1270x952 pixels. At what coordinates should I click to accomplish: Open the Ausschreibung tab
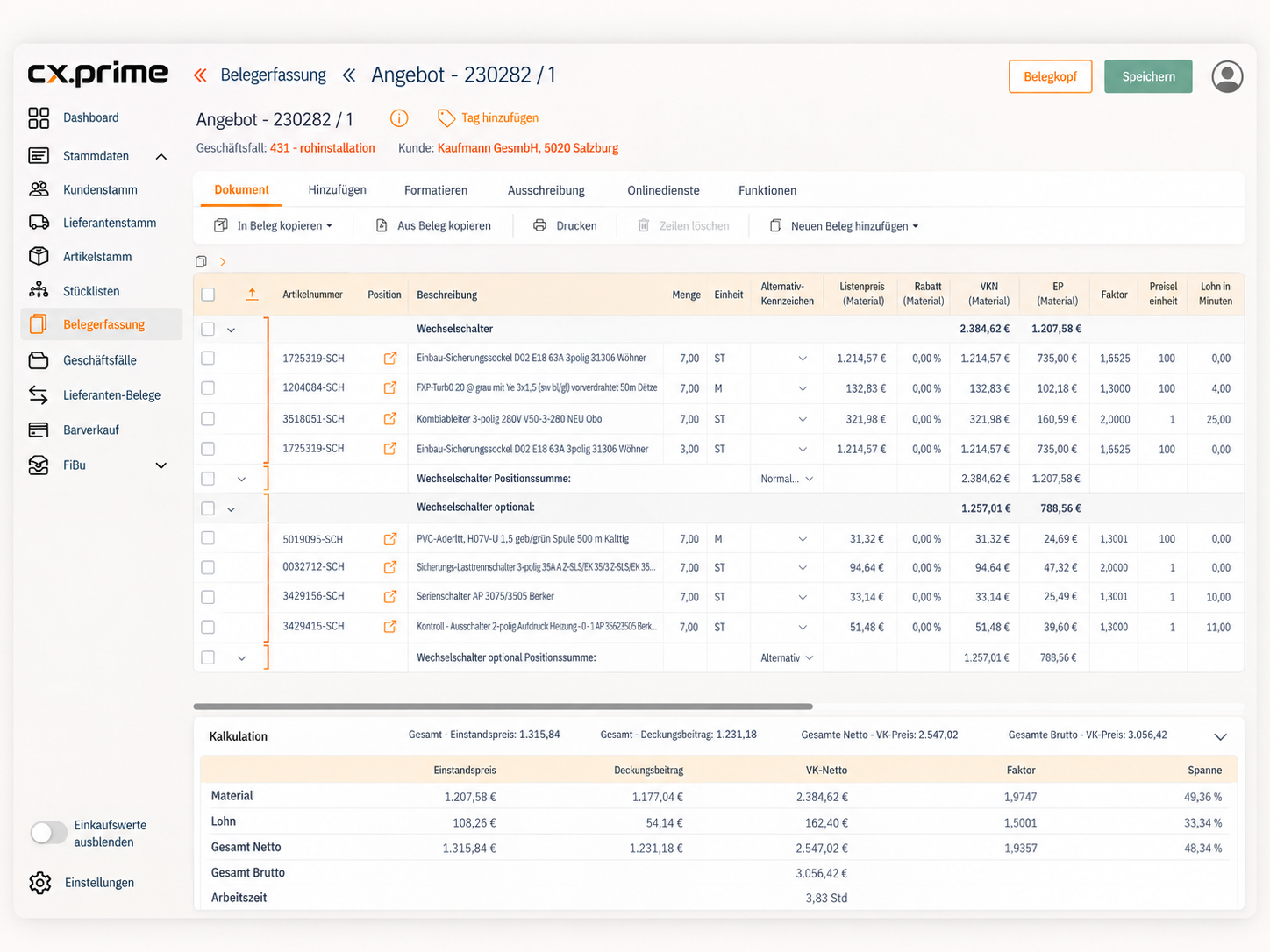(546, 190)
